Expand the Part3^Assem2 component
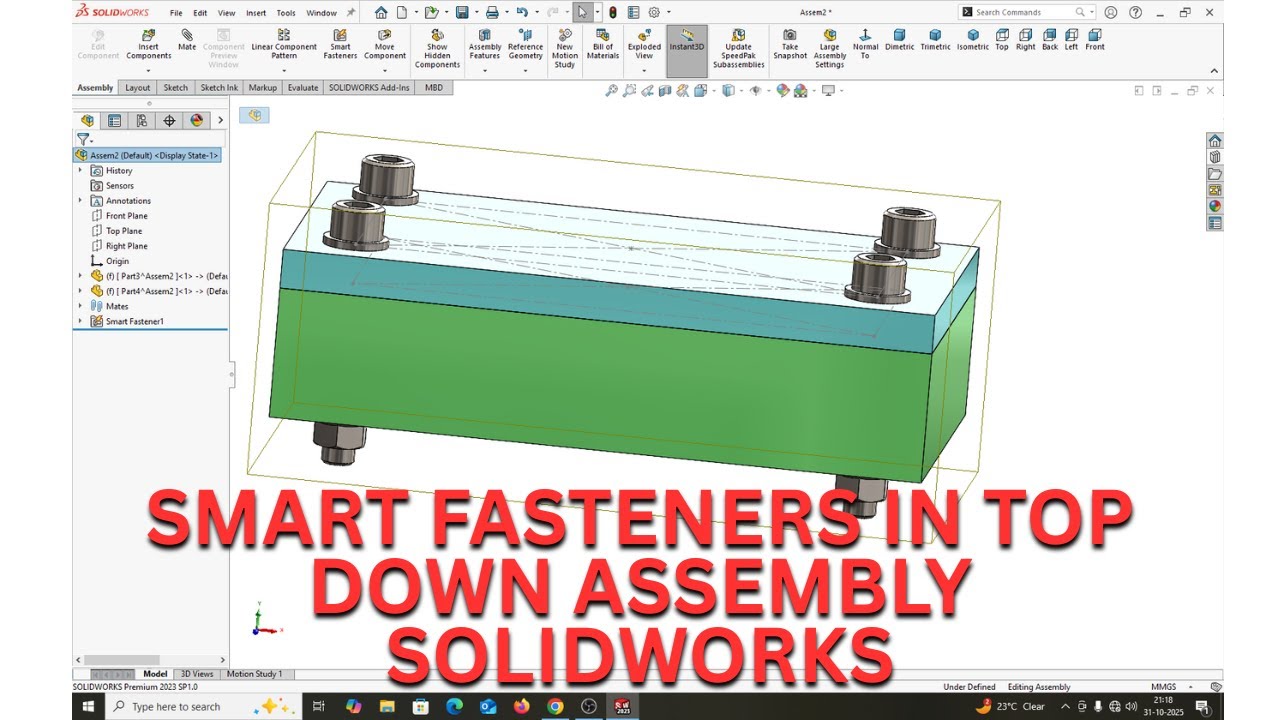This screenshot has width=1280, height=720. click(80, 276)
